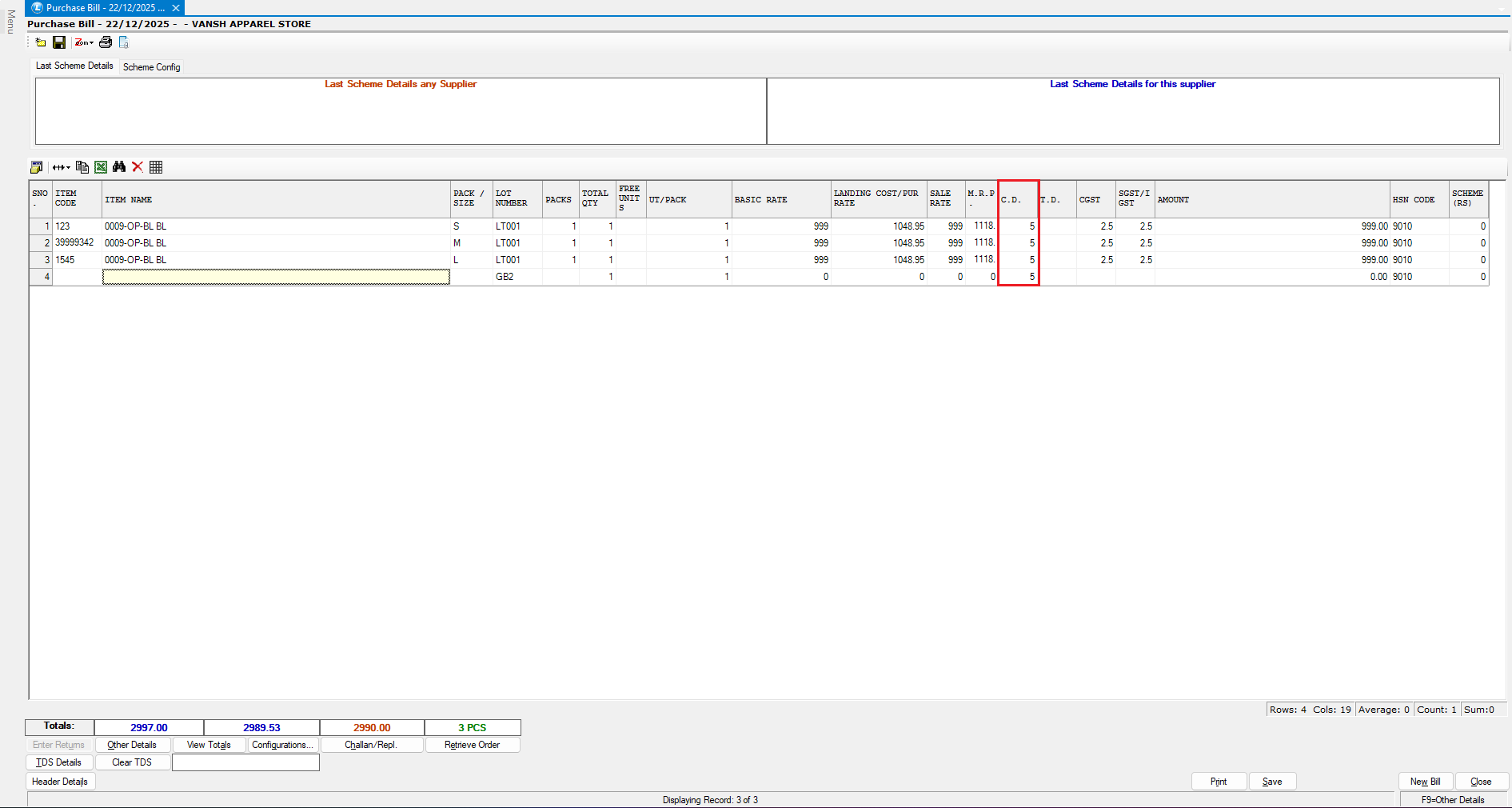Viewport: 1512px width, 808px height.
Task: Click the New Bill button
Action: (1425, 782)
